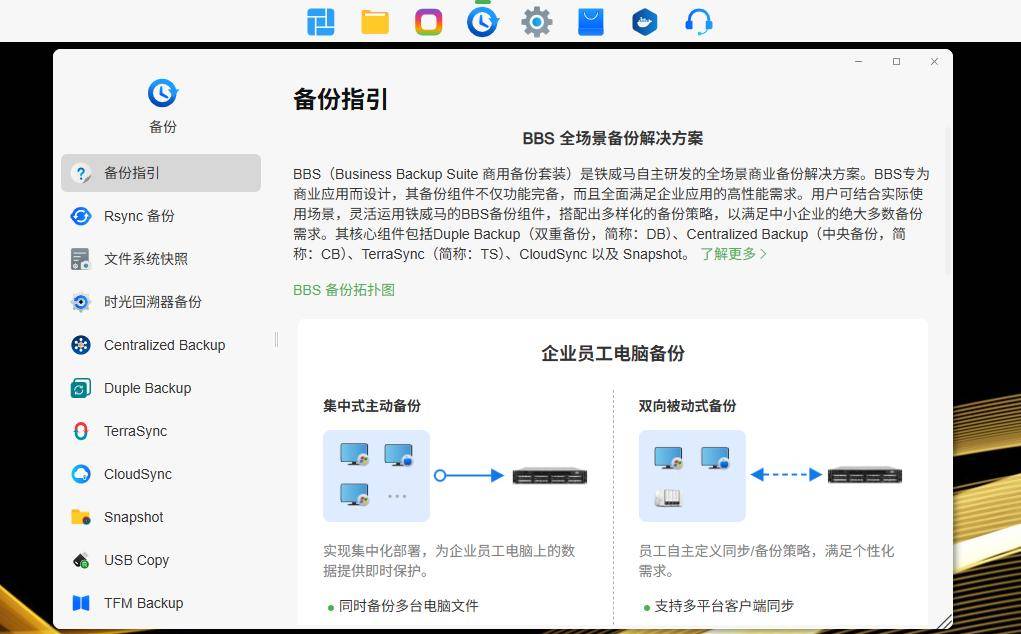1021x634 pixels.
Task: Click the Centralized Backup icon
Action: pos(81,345)
